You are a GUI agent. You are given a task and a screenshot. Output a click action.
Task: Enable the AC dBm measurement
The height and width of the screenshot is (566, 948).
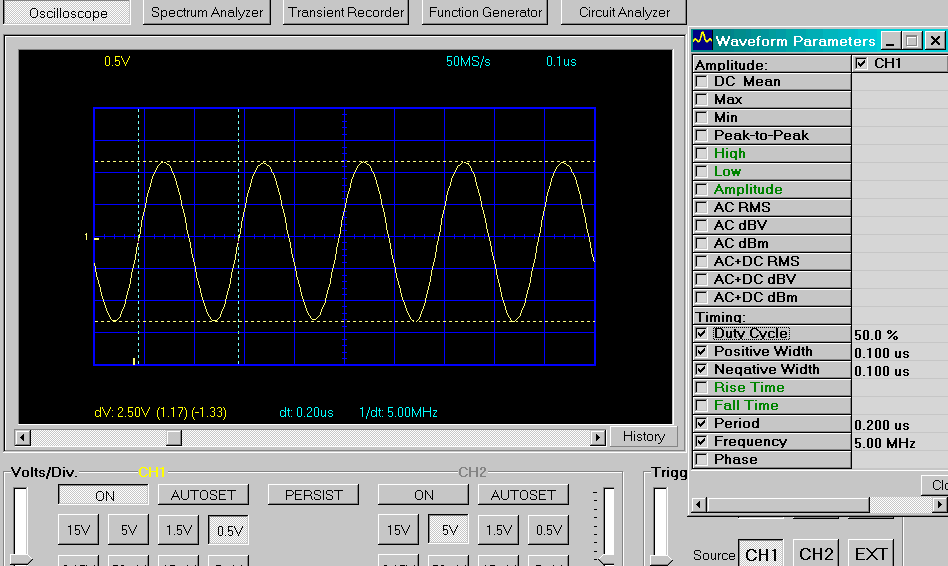click(x=701, y=244)
